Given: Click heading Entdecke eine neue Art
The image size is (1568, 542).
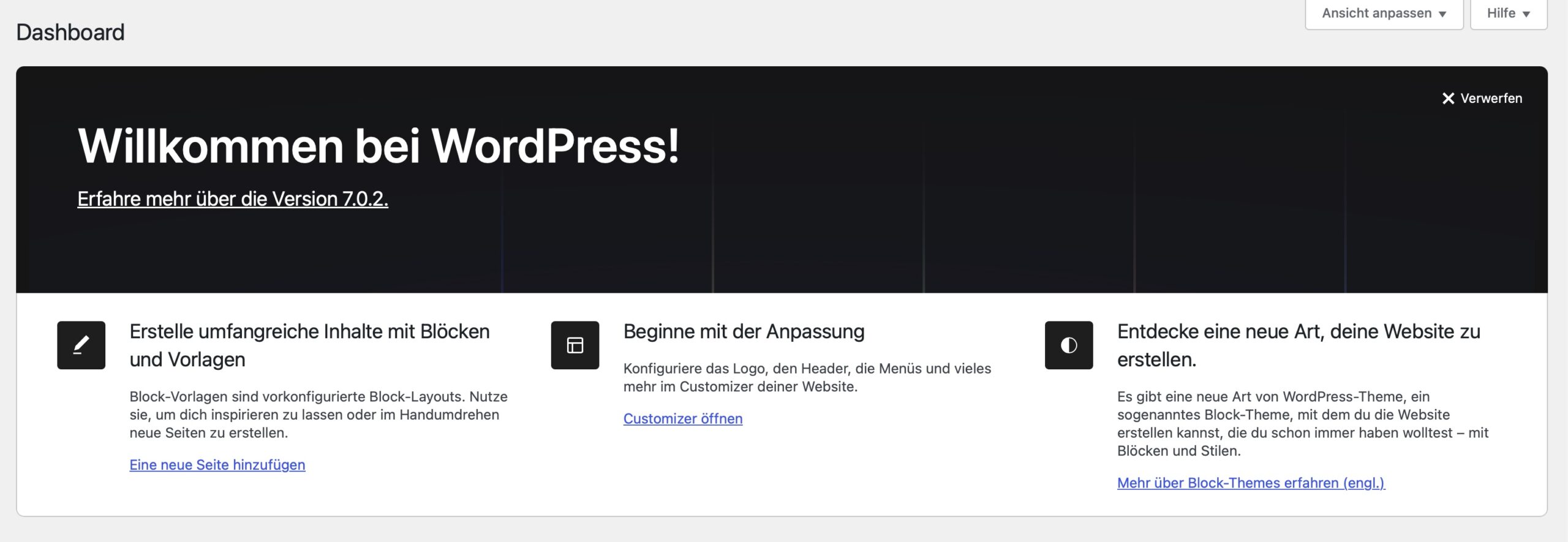Looking at the screenshot, I should [1298, 345].
